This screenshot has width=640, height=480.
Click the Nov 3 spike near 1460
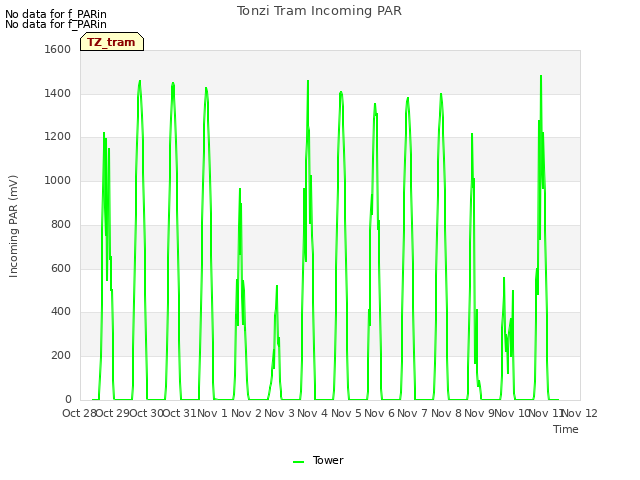308,81
